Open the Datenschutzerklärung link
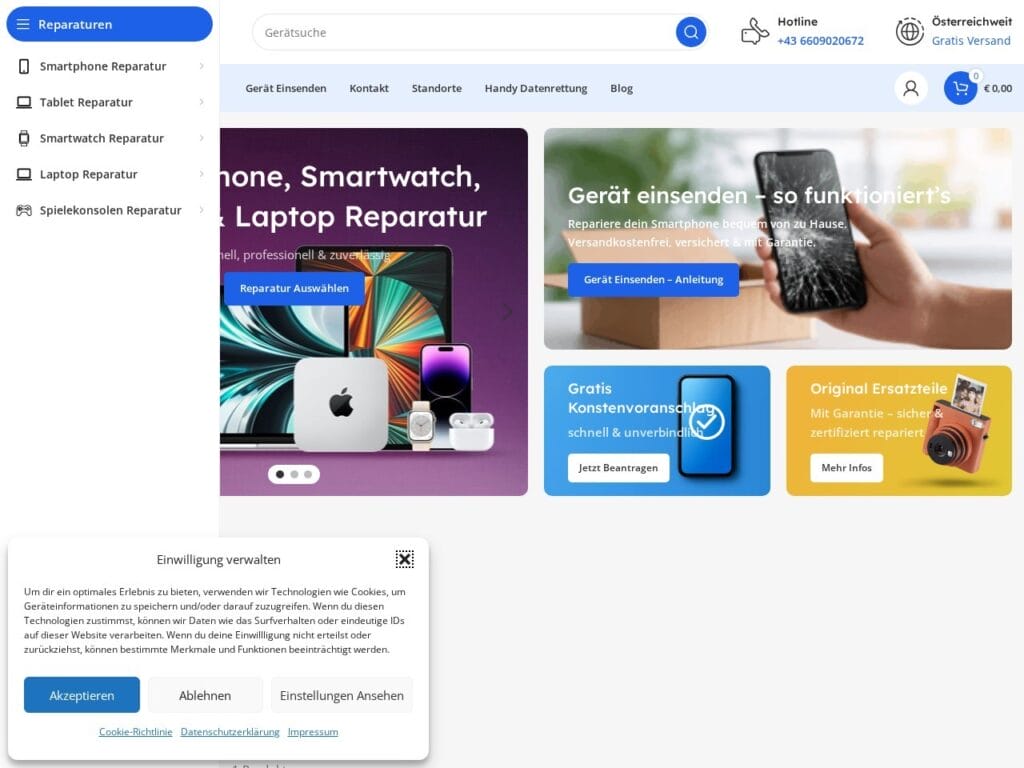Screen dimensions: 1024x768 (x=230, y=731)
